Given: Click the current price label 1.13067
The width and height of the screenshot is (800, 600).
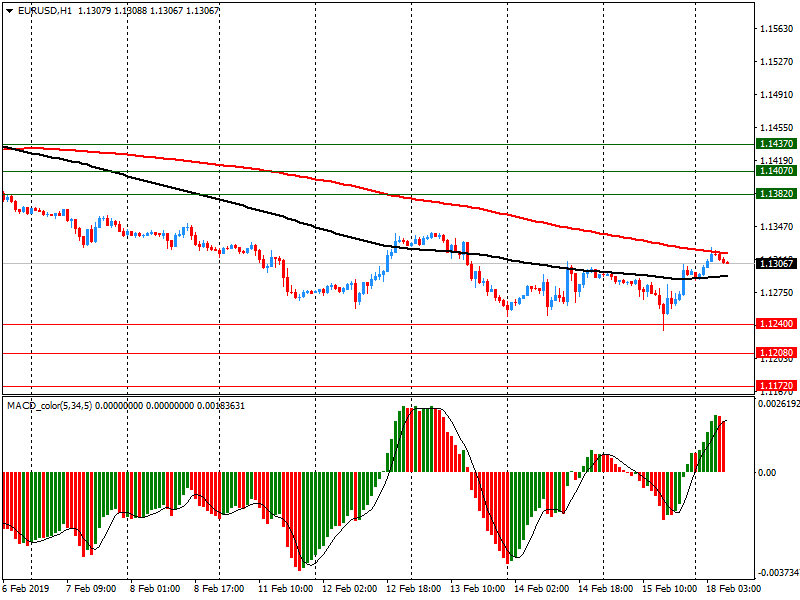Looking at the screenshot, I should tap(777, 264).
